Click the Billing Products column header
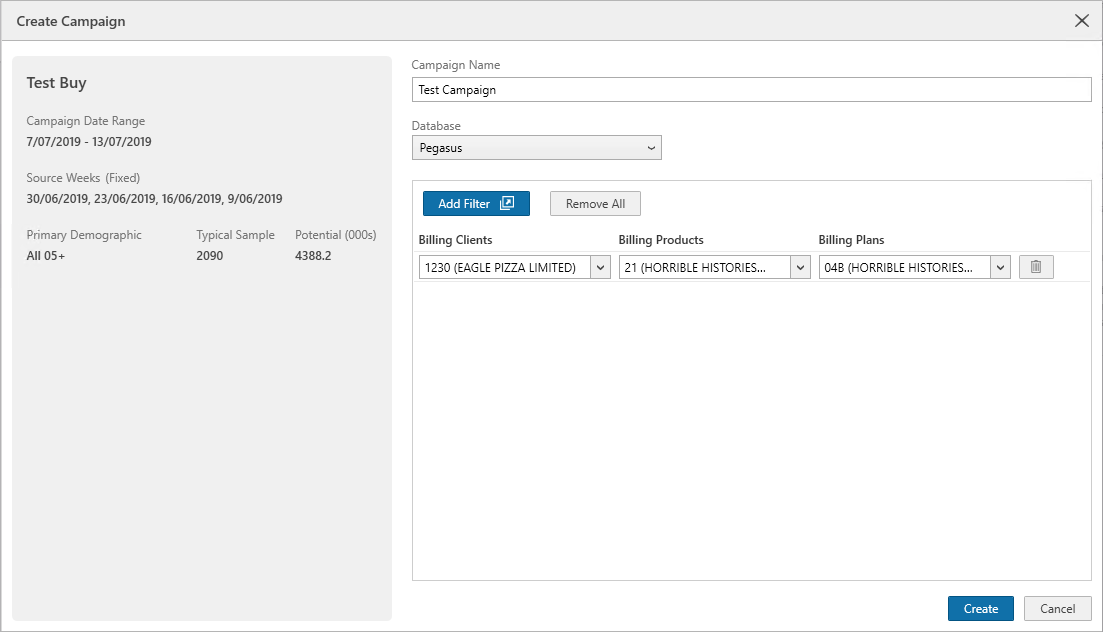Viewport: 1103px width, 632px height. 661,240
